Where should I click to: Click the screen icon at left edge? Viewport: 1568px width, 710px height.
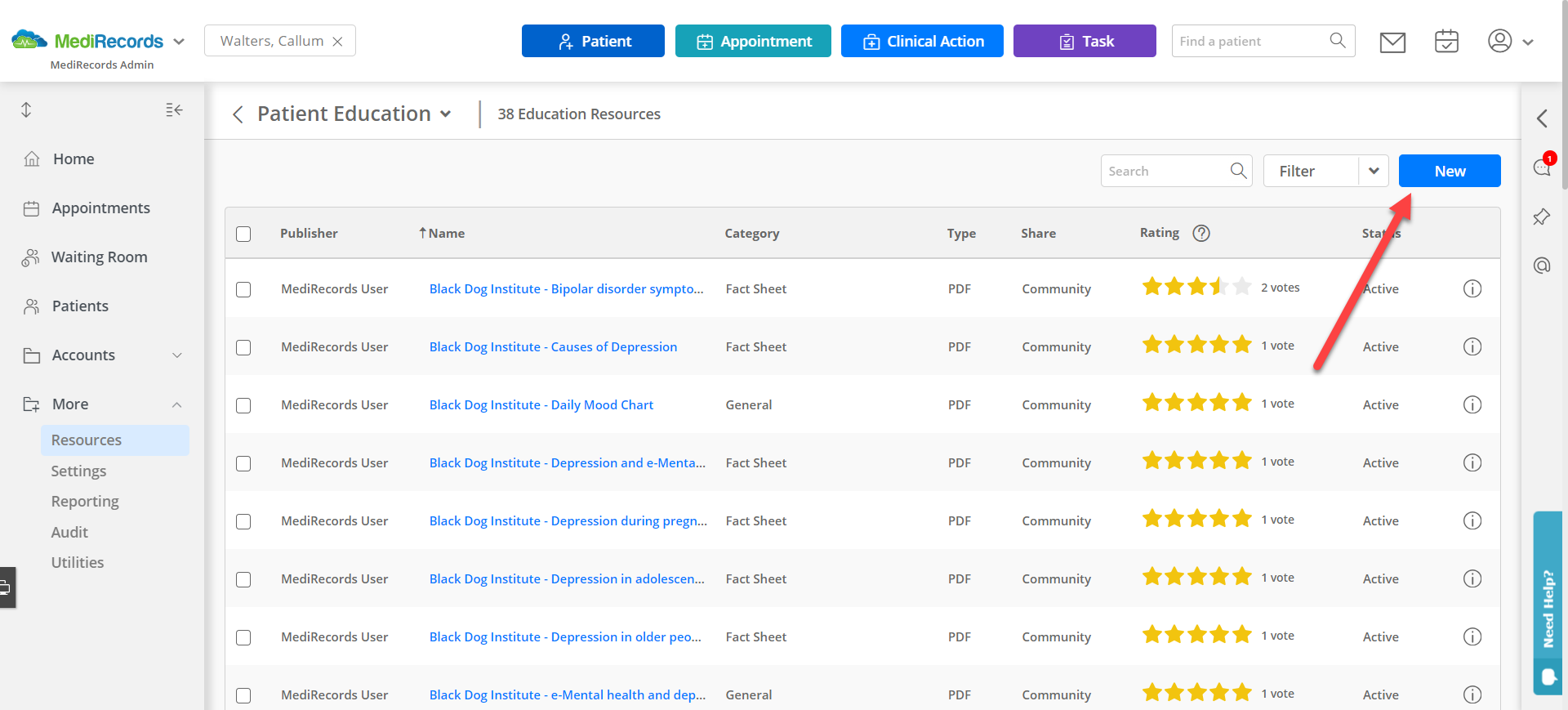pyautogui.click(x=7, y=587)
